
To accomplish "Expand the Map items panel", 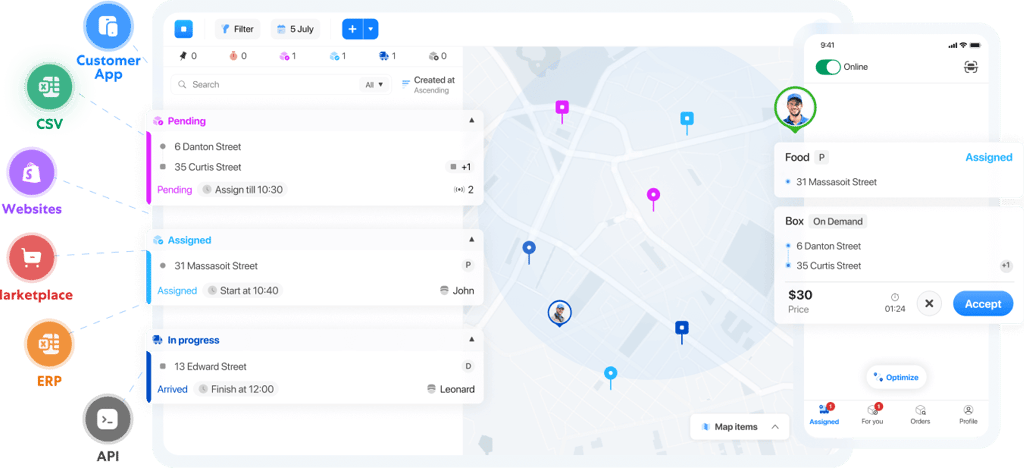I will (x=739, y=427).
